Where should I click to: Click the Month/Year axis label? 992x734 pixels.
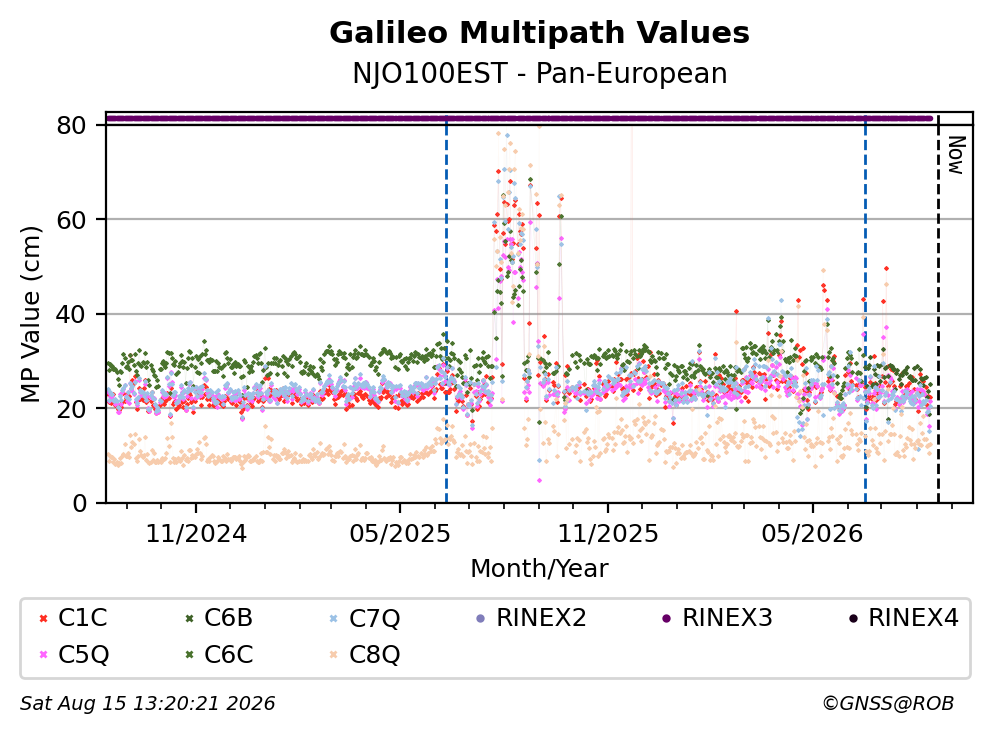coord(540,569)
